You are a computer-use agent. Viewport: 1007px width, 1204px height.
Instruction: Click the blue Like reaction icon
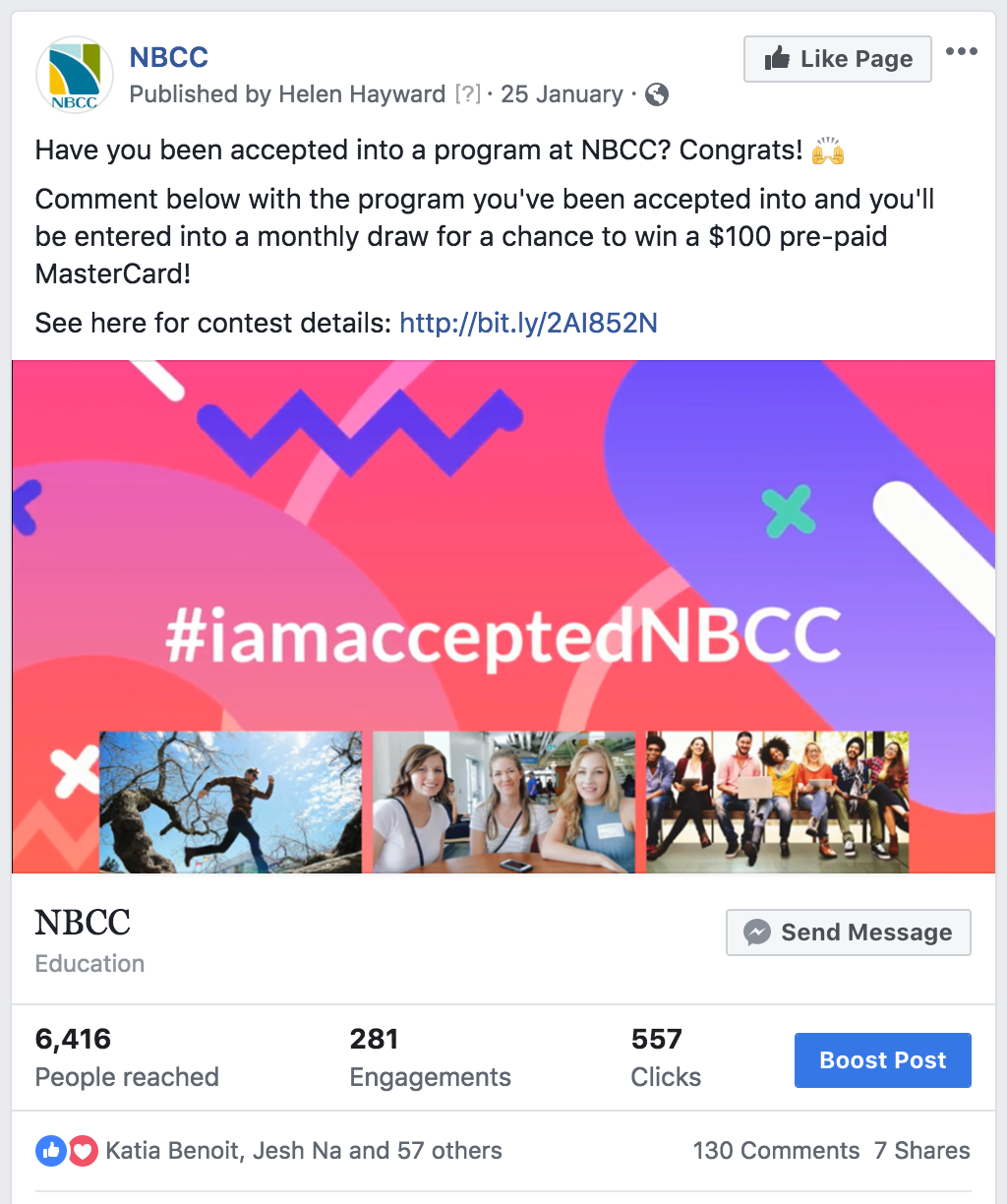click(x=50, y=1151)
